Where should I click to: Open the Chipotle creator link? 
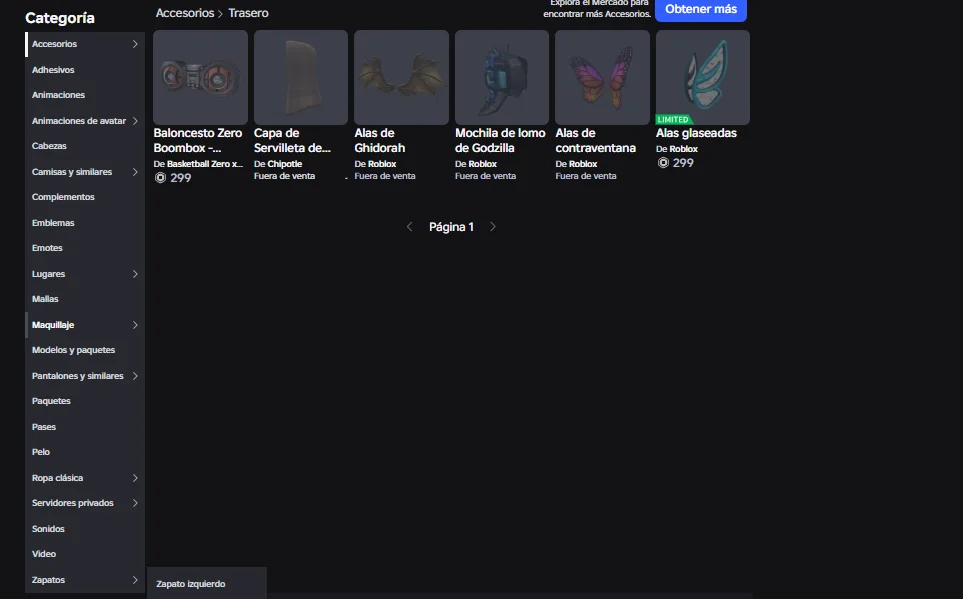[x=285, y=164]
